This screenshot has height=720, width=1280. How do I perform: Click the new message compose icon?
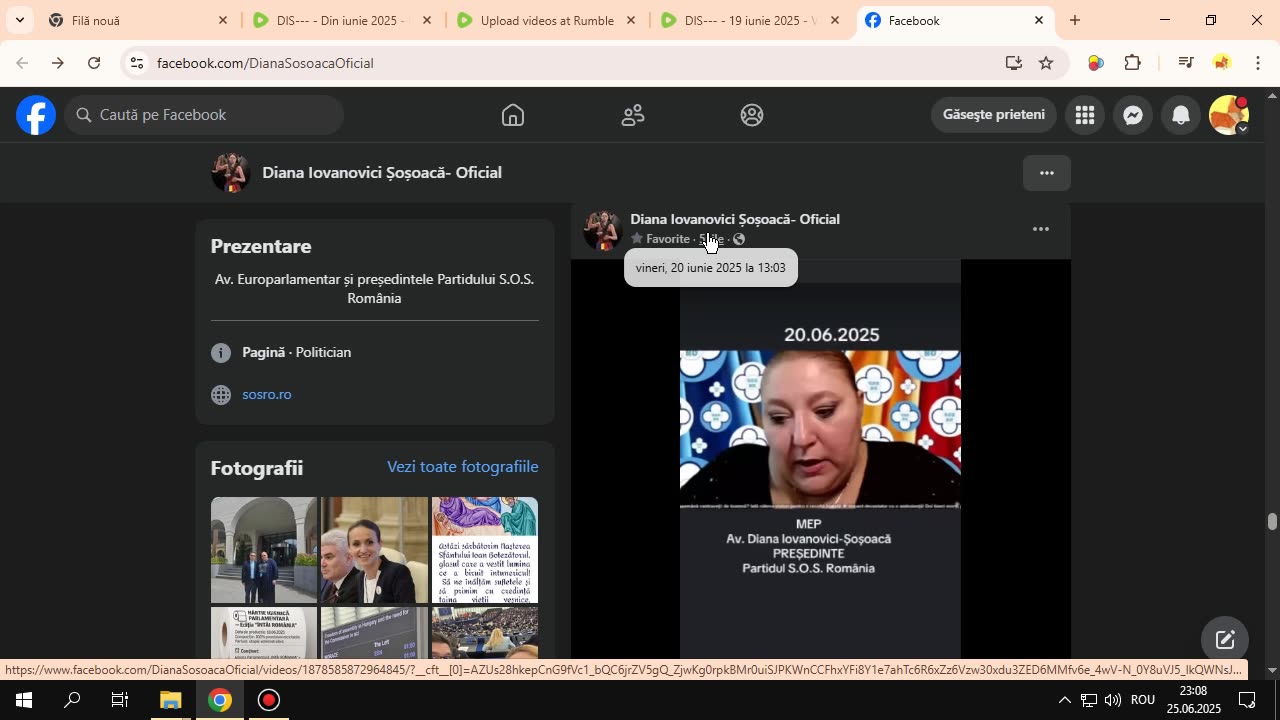pos(1225,640)
